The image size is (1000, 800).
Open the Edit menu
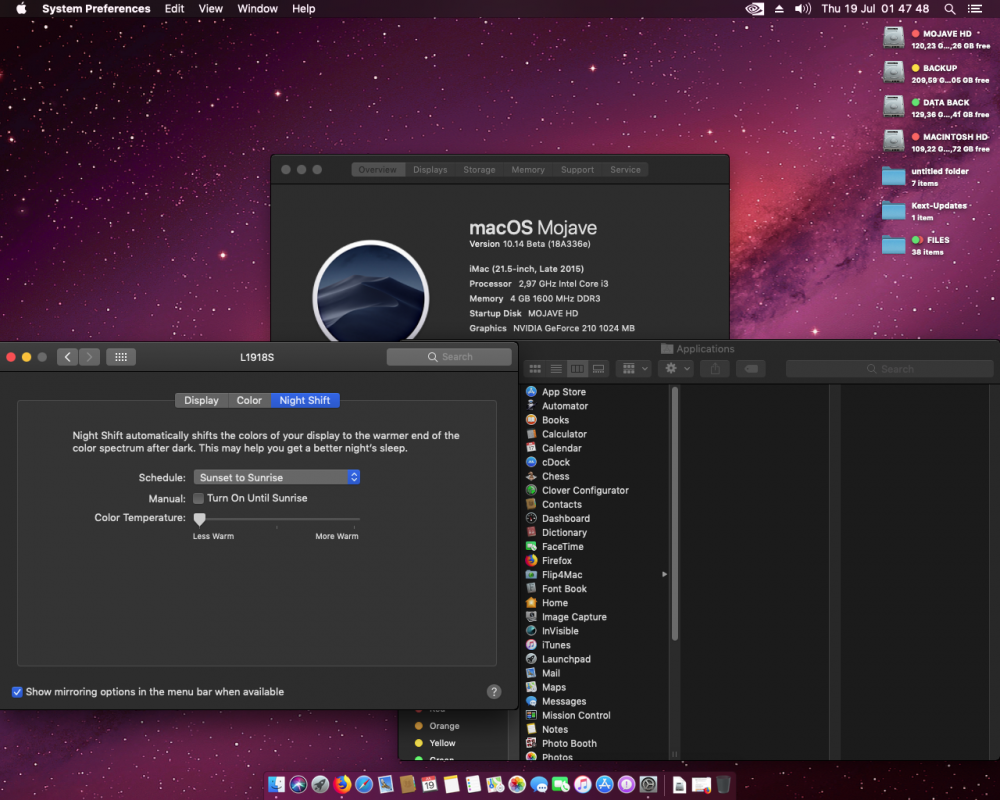174,9
